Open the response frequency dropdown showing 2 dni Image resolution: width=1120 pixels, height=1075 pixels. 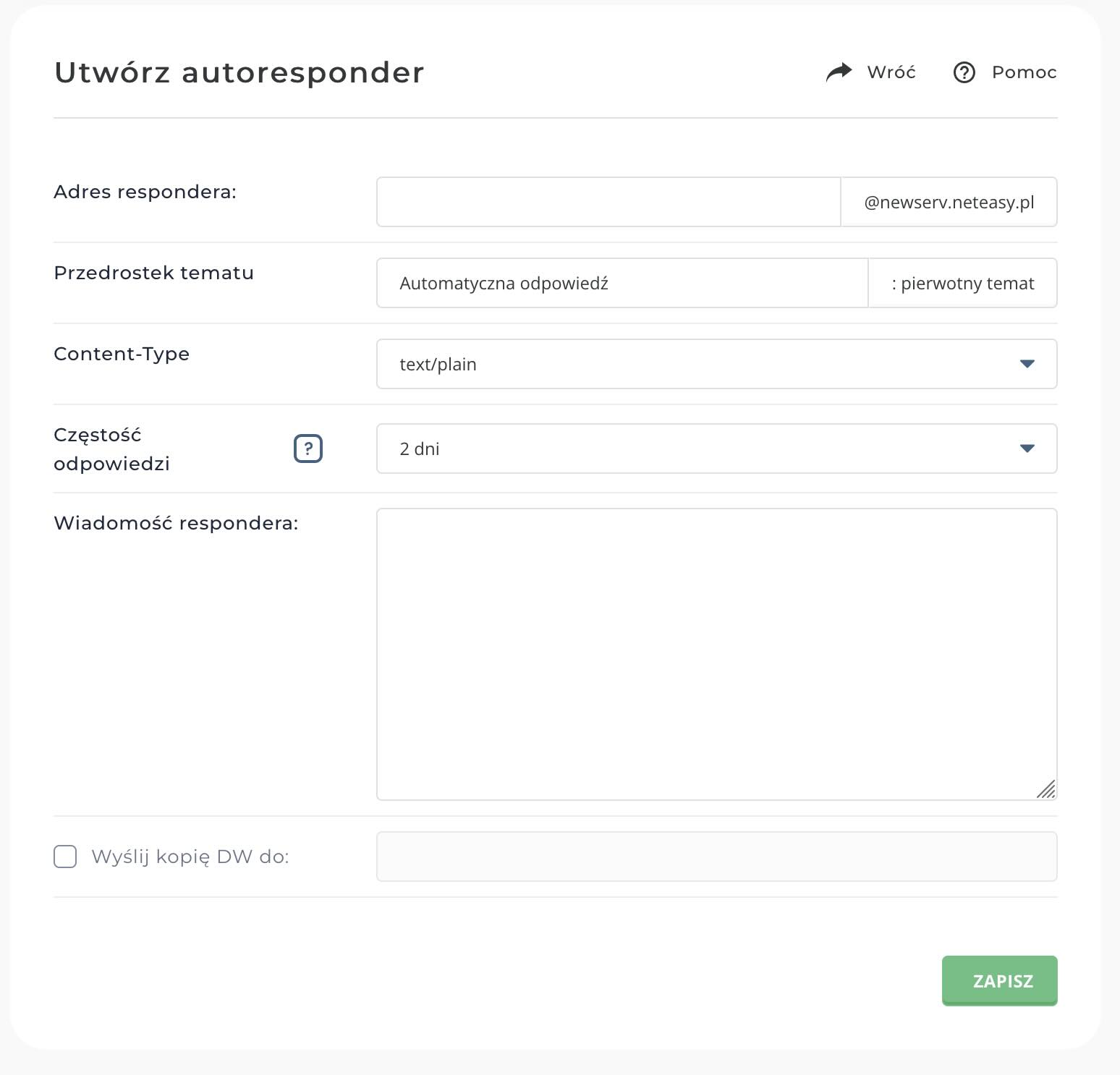[716, 449]
